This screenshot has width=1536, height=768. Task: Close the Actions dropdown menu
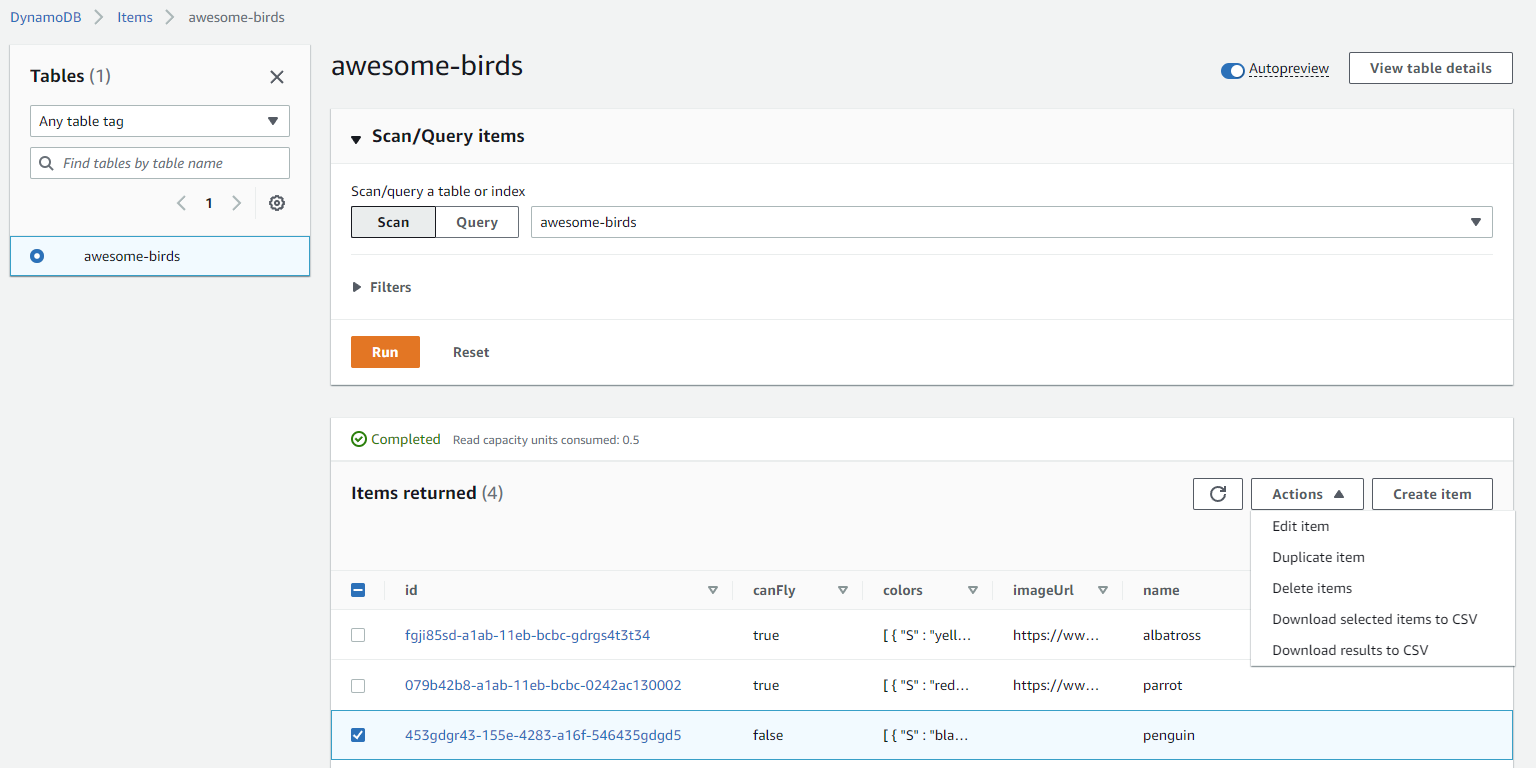point(1307,494)
